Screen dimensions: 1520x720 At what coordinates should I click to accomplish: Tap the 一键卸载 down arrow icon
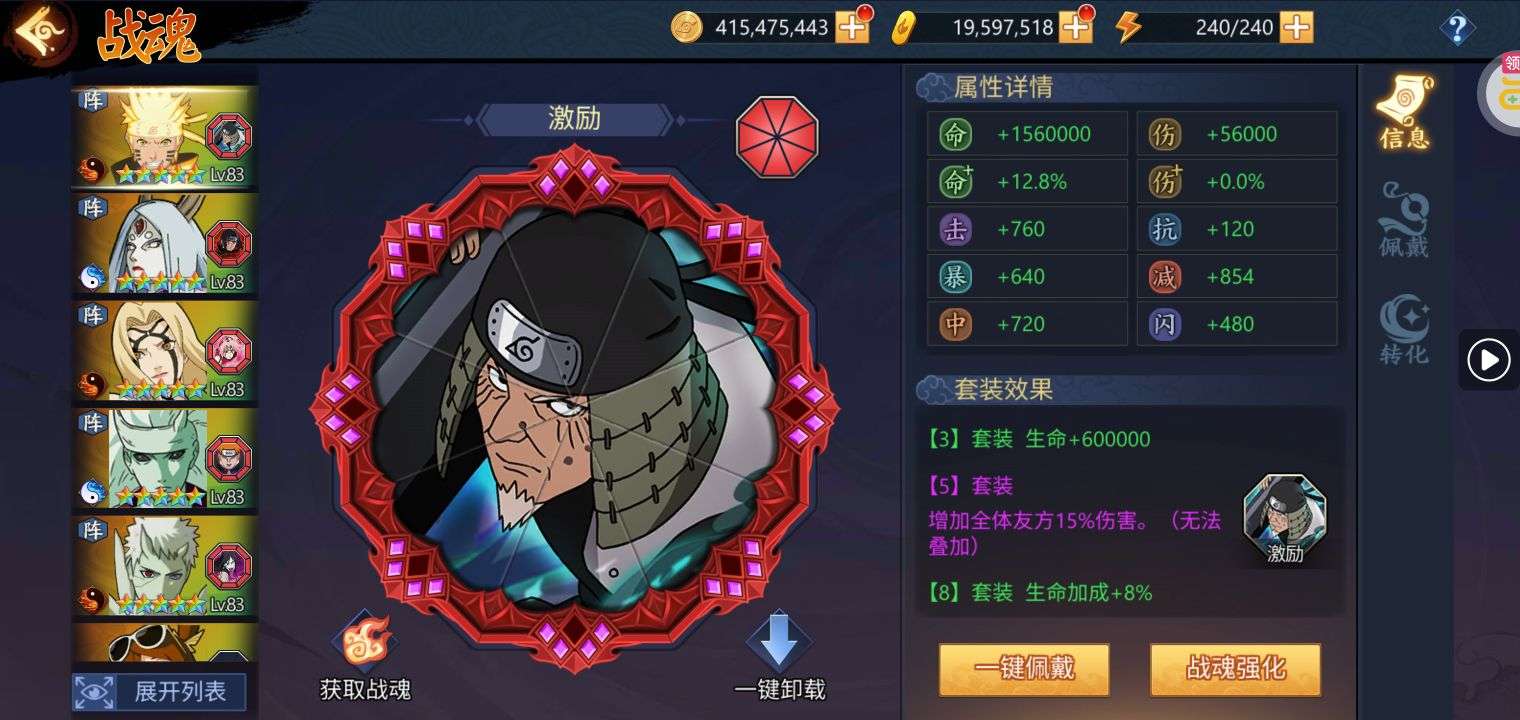point(779,641)
